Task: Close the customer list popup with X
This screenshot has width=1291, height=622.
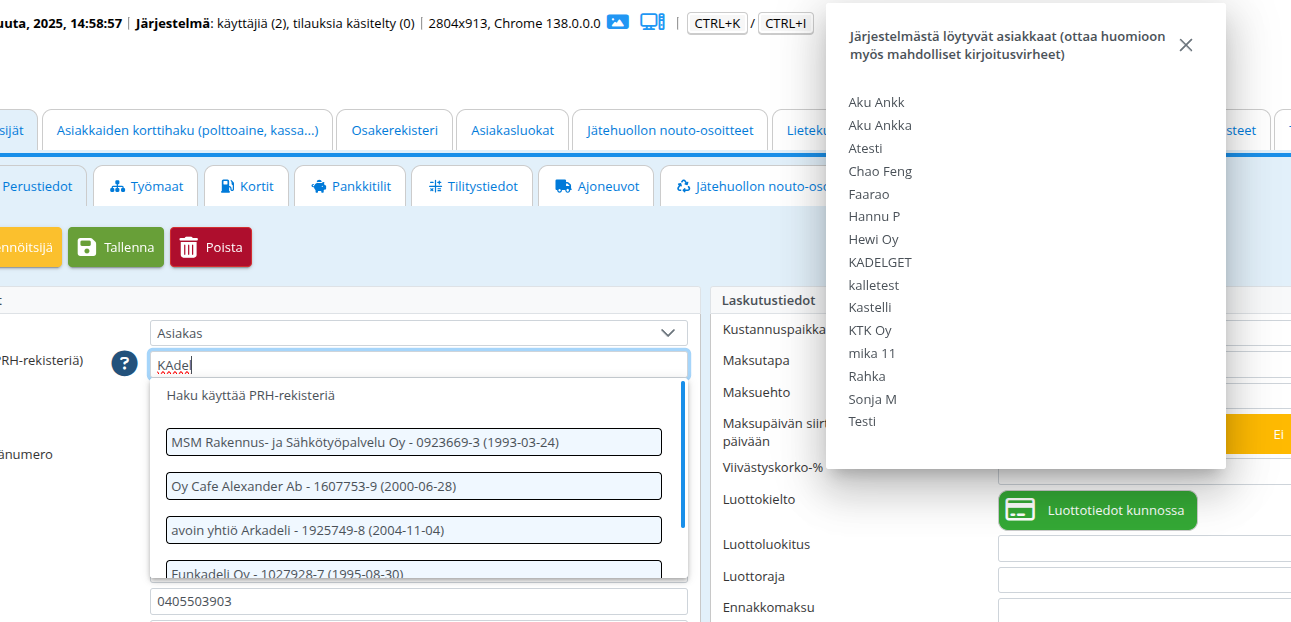Action: click(x=1185, y=45)
